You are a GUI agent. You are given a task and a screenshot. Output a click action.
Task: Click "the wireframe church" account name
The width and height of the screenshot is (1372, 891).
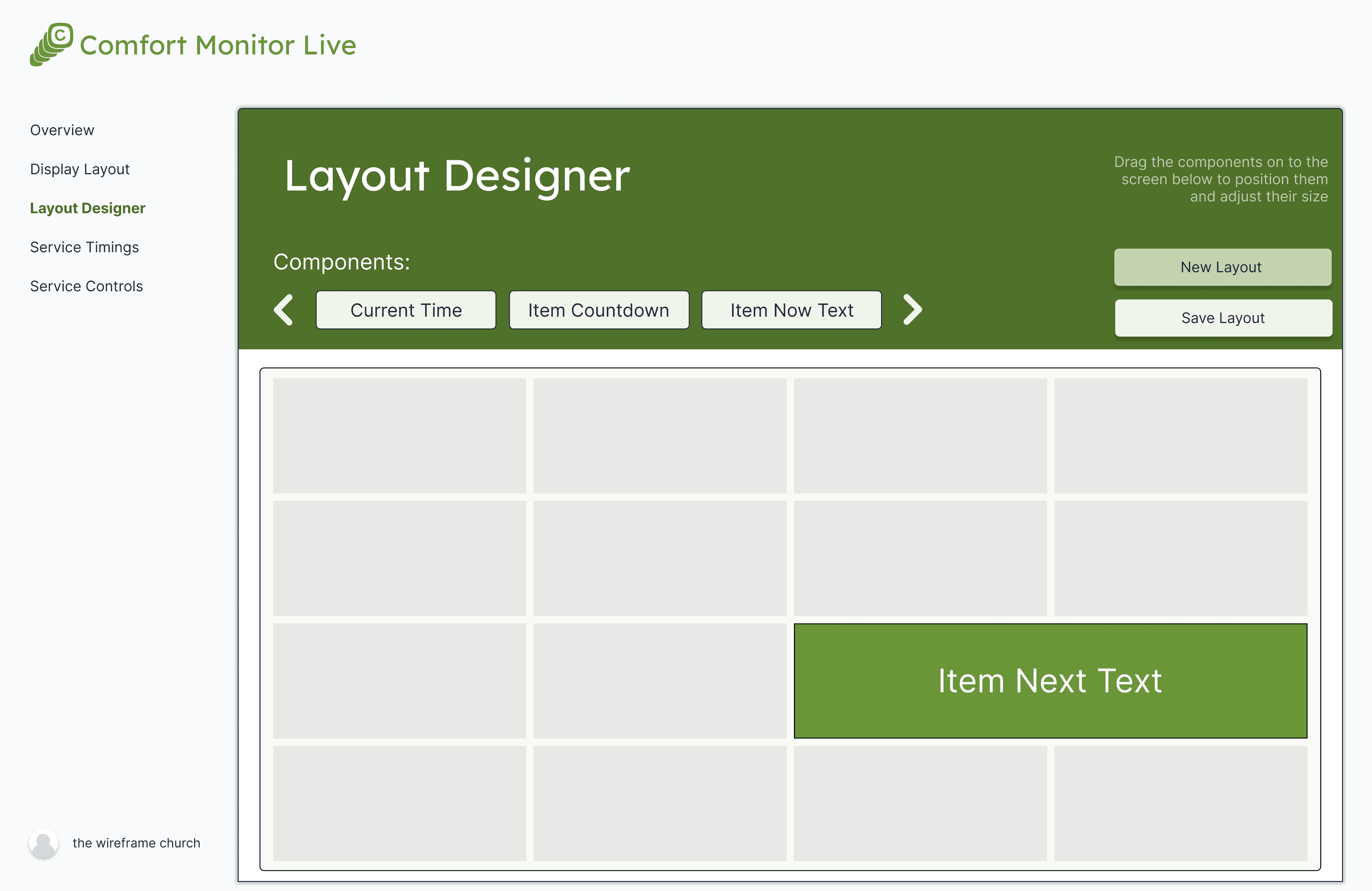click(136, 843)
